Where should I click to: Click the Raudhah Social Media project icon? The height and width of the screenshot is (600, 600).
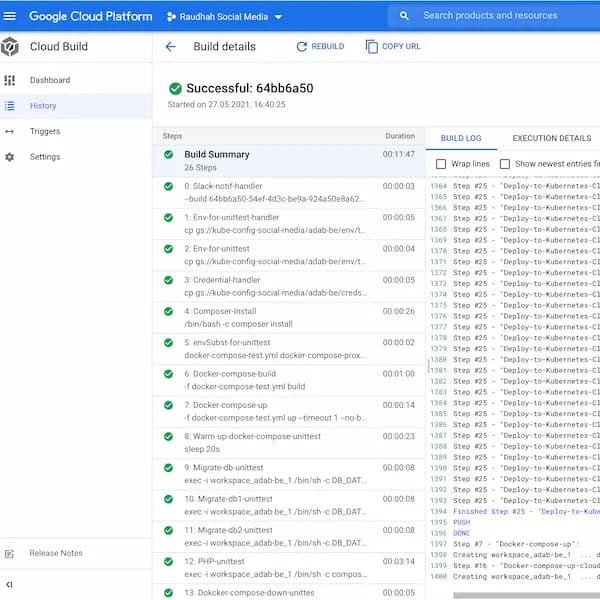(x=171, y=16)
